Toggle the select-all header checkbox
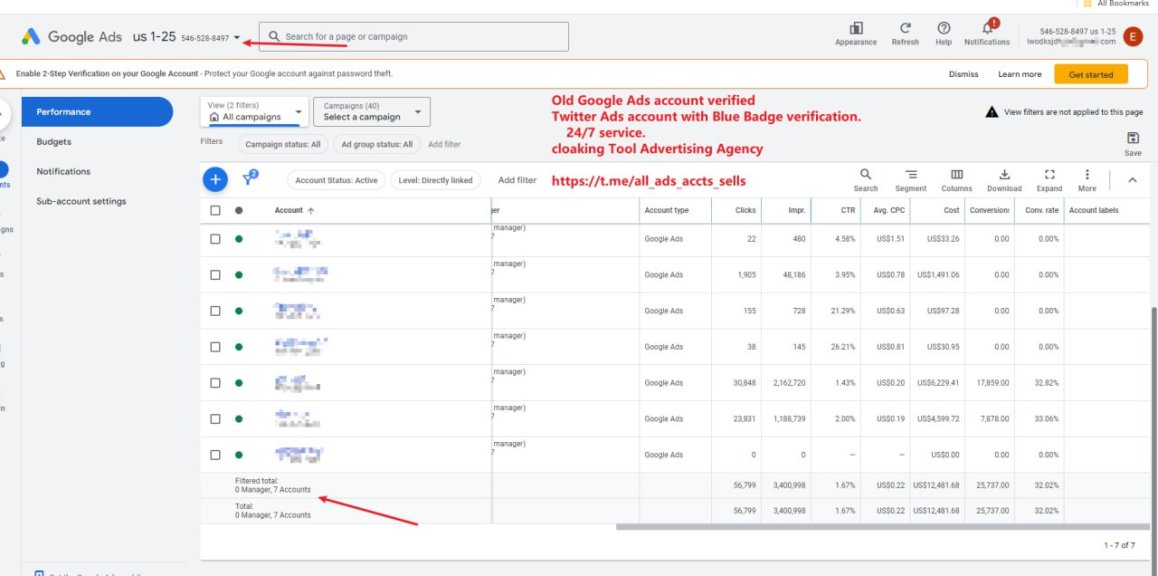Image resolution: width=1158 pixels, height=576 pixels. [215, 210]
